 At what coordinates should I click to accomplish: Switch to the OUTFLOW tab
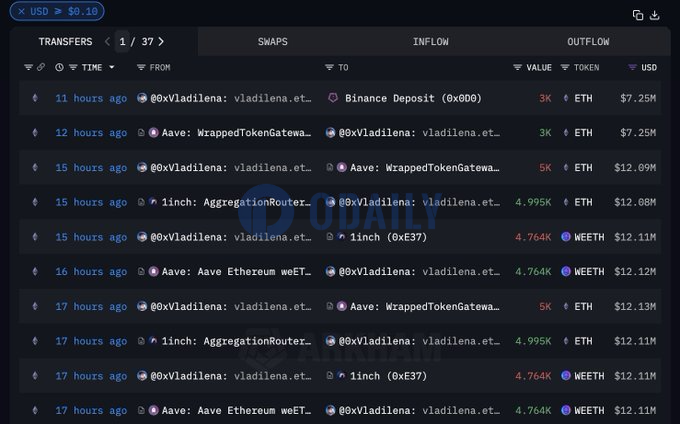[x=588, y=42]
